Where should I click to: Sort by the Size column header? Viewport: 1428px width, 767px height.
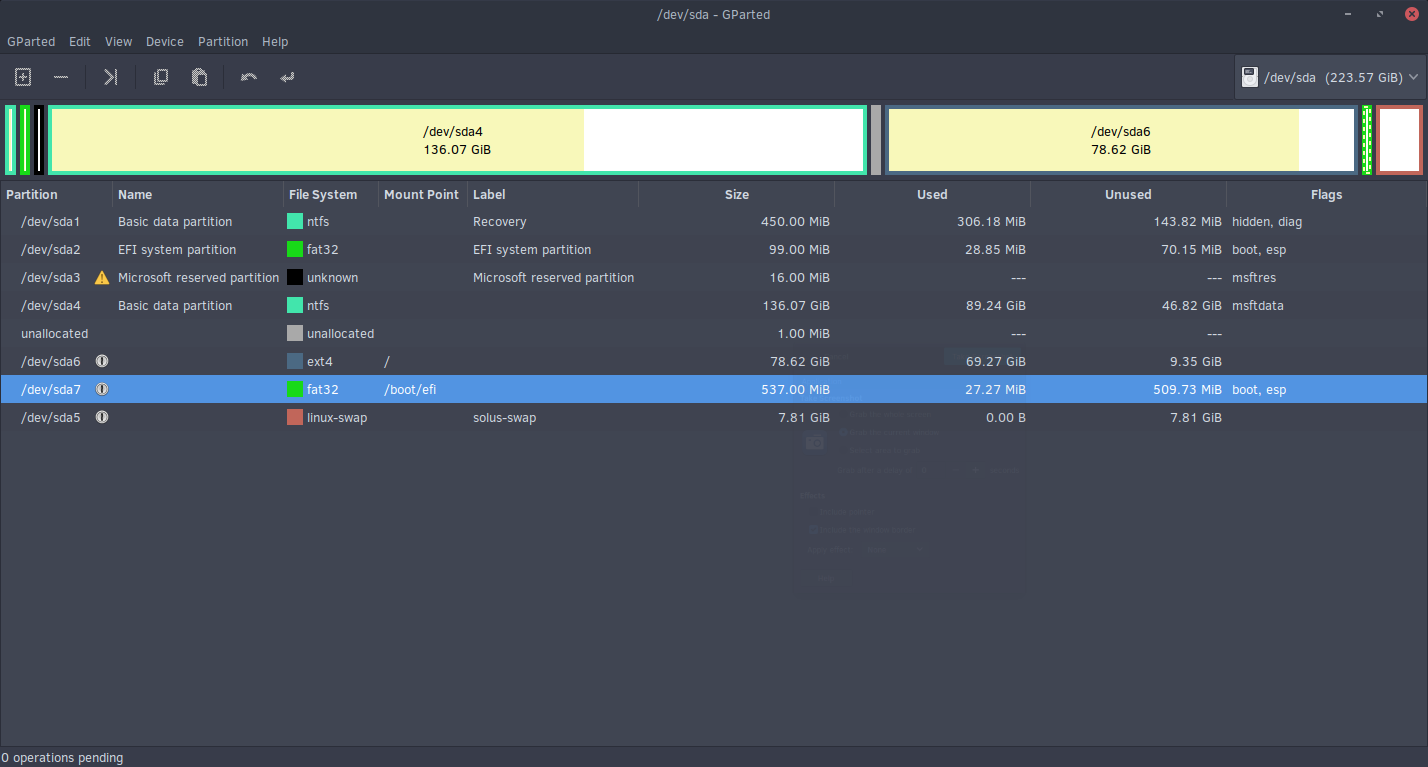pyautogui.click(x=736, y=195)
